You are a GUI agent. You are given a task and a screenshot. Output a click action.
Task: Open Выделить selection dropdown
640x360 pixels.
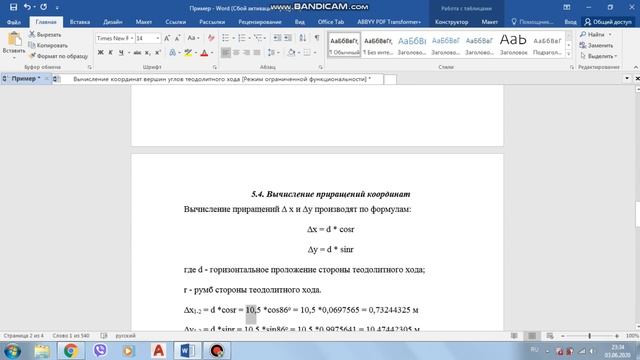(598, 56)
